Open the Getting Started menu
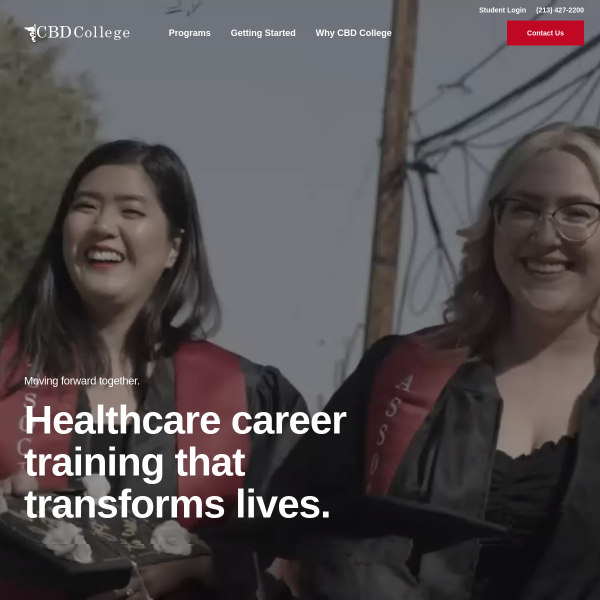 click(263, 33)
